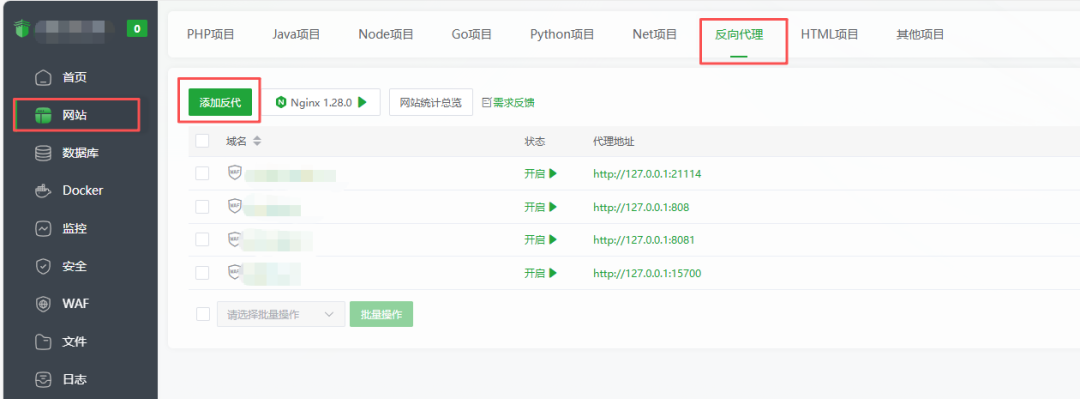This screenshot has height=399, width=1080.
Task: Click the feedback icon beside 需求反馈
Action: (486, 103)
